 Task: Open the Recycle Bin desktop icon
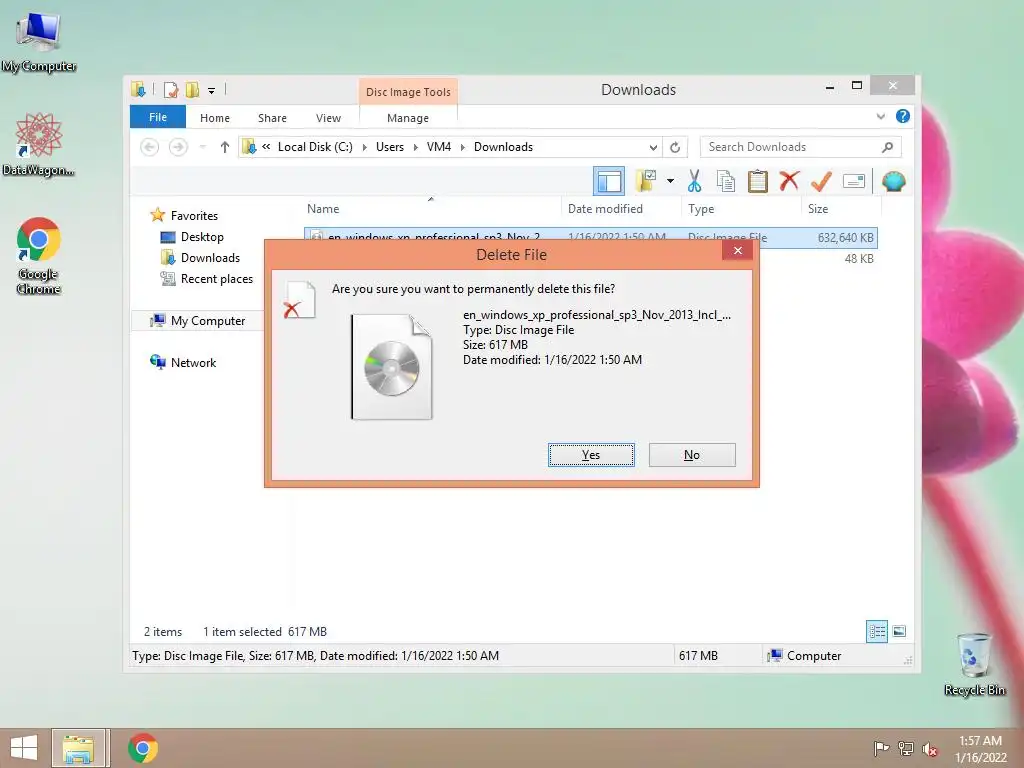974,664
